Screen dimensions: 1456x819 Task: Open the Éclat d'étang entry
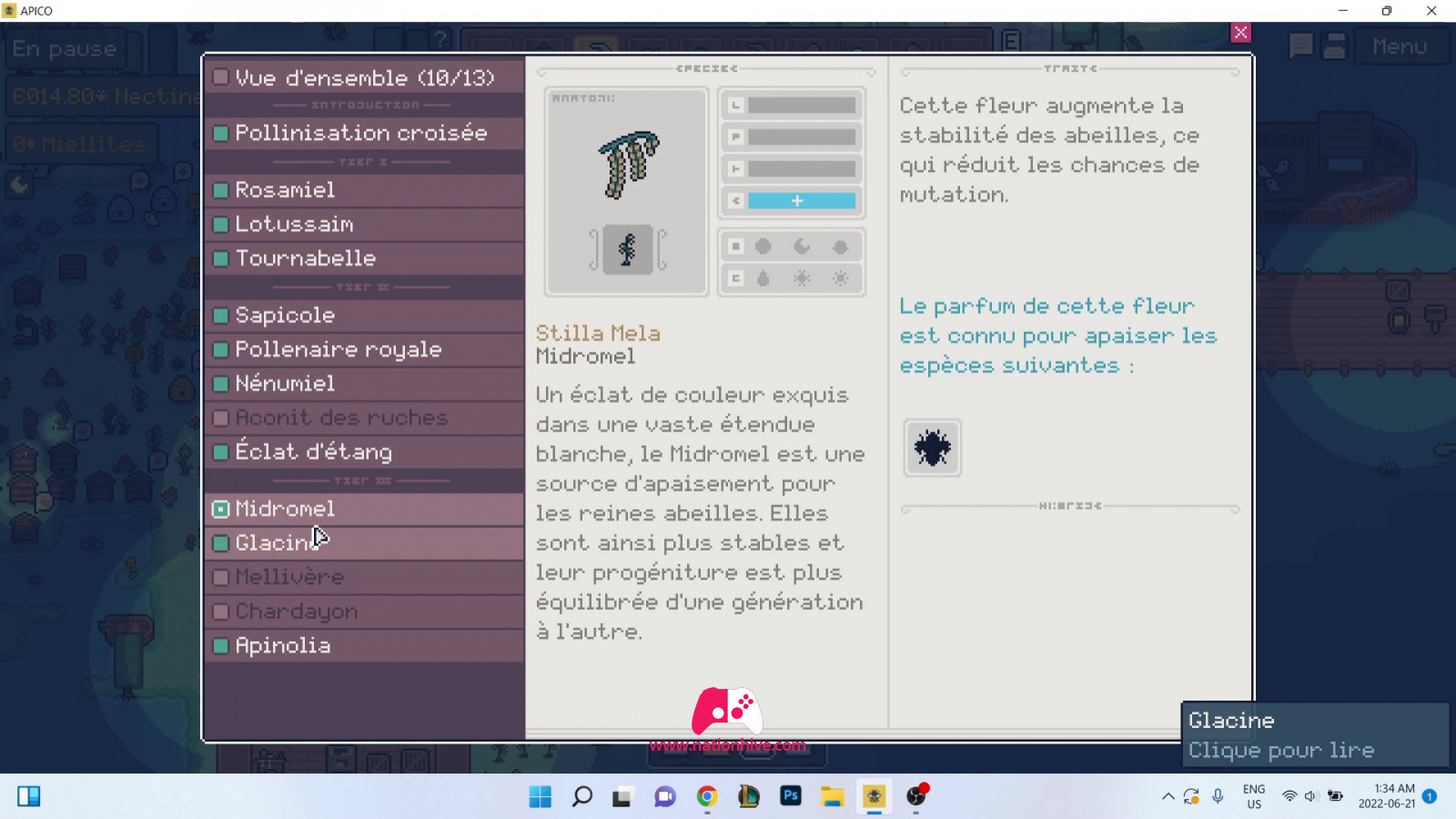pyautogui.click(x=364, y=451)
